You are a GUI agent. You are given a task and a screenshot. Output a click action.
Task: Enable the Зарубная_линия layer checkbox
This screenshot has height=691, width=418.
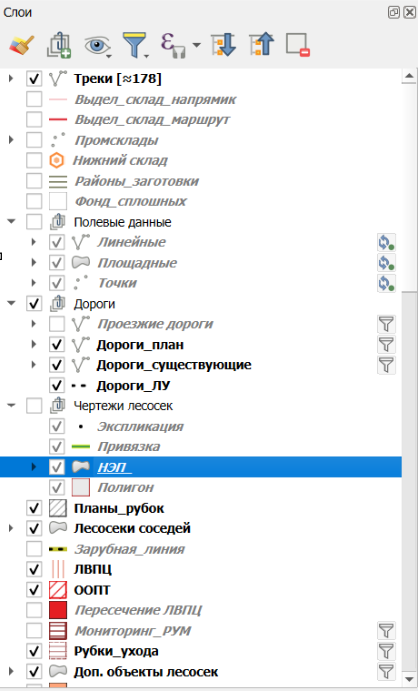click(34, 549)
